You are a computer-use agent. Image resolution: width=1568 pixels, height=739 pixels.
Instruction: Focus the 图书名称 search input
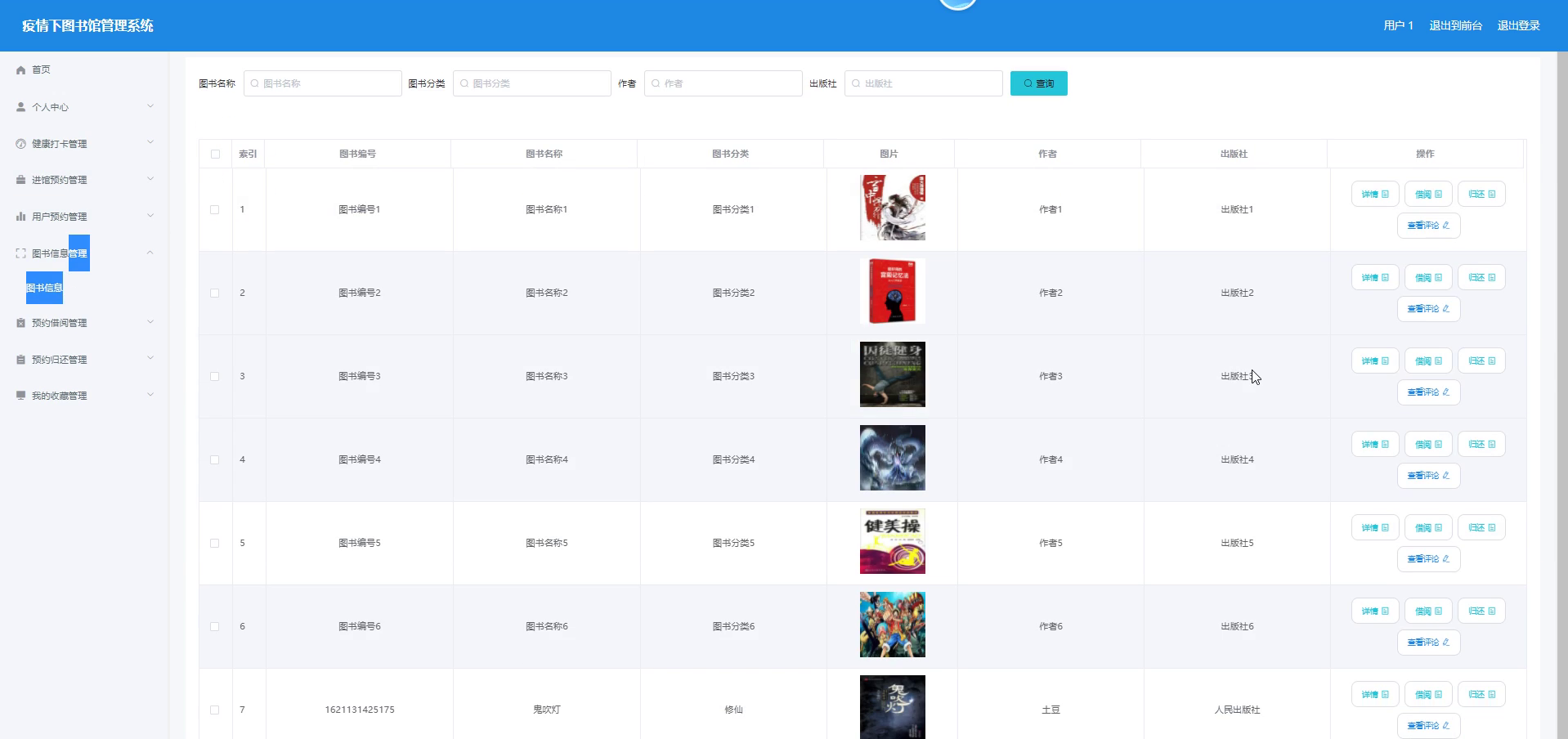point(323,83)
